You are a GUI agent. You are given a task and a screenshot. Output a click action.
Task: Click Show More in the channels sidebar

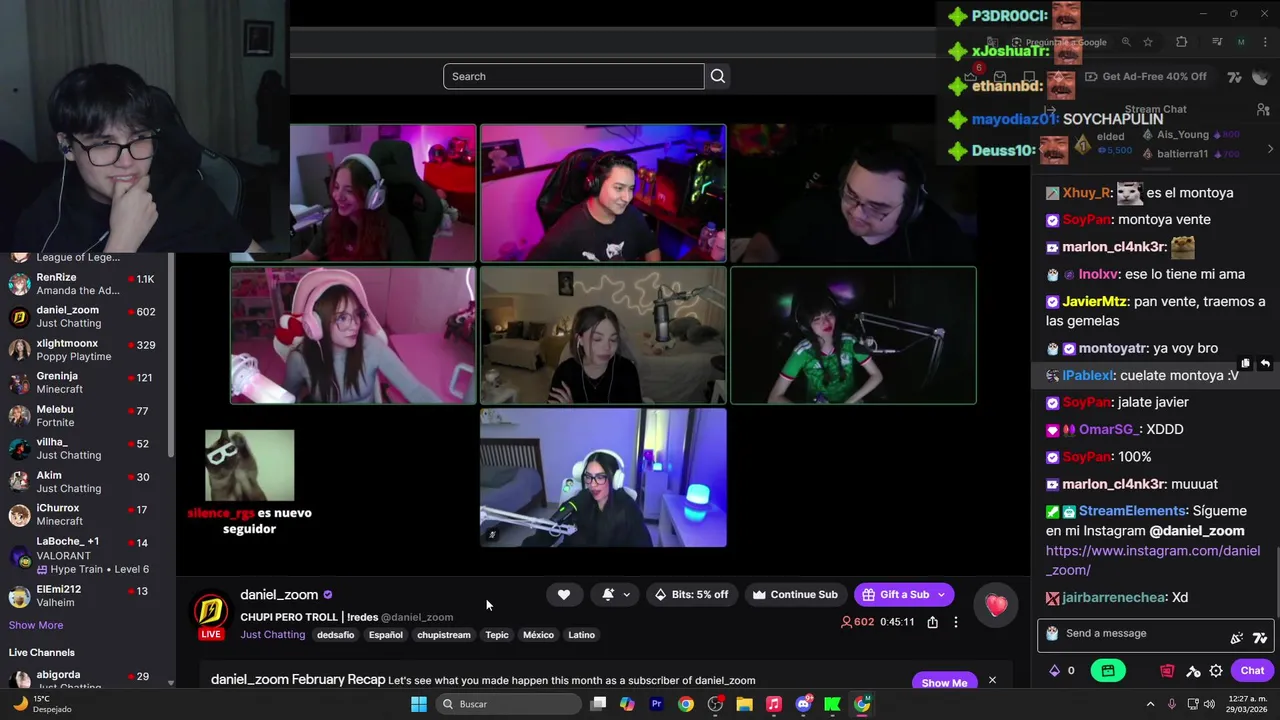pos(36,625)
